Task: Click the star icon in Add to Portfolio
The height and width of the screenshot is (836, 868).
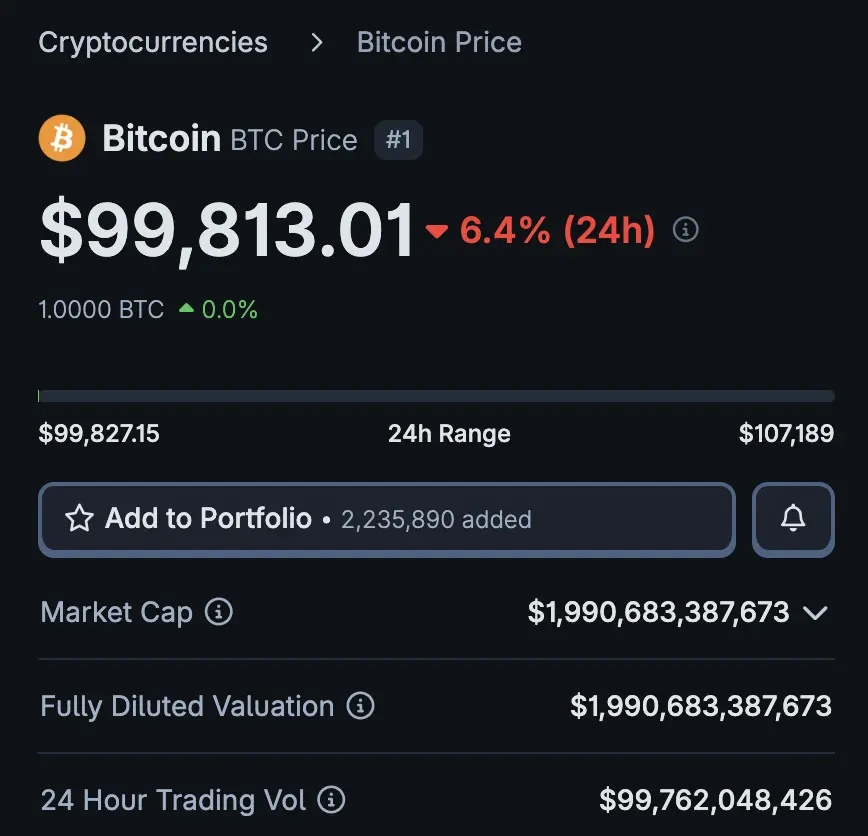Action: [79, 518]
